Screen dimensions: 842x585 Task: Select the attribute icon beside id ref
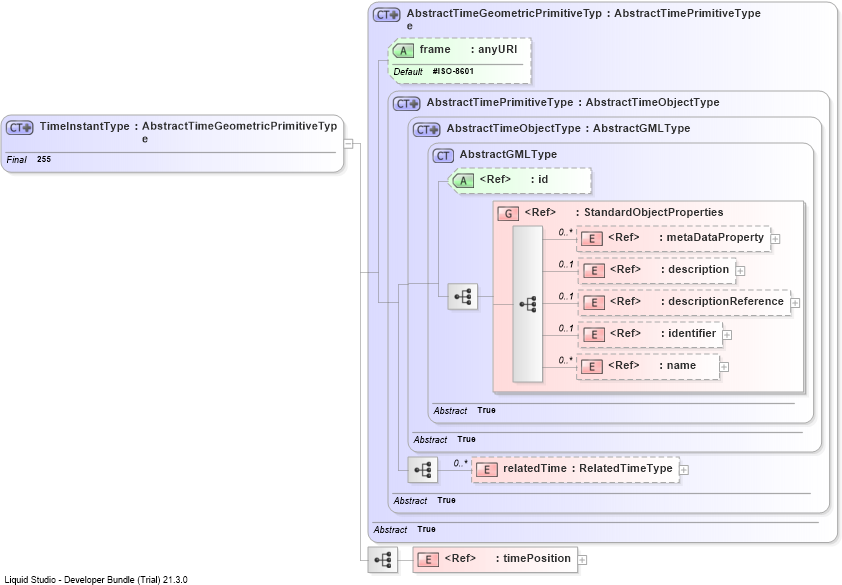[462, 180]
